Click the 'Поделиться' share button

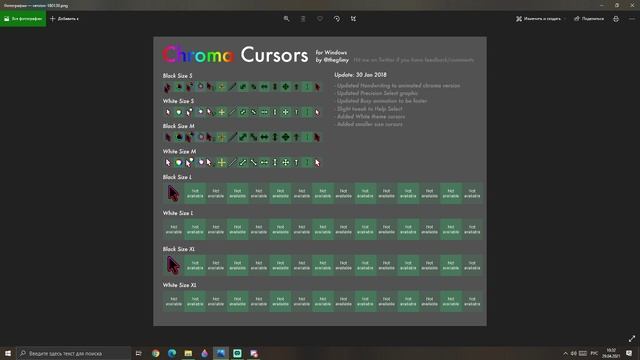point(589,19)
